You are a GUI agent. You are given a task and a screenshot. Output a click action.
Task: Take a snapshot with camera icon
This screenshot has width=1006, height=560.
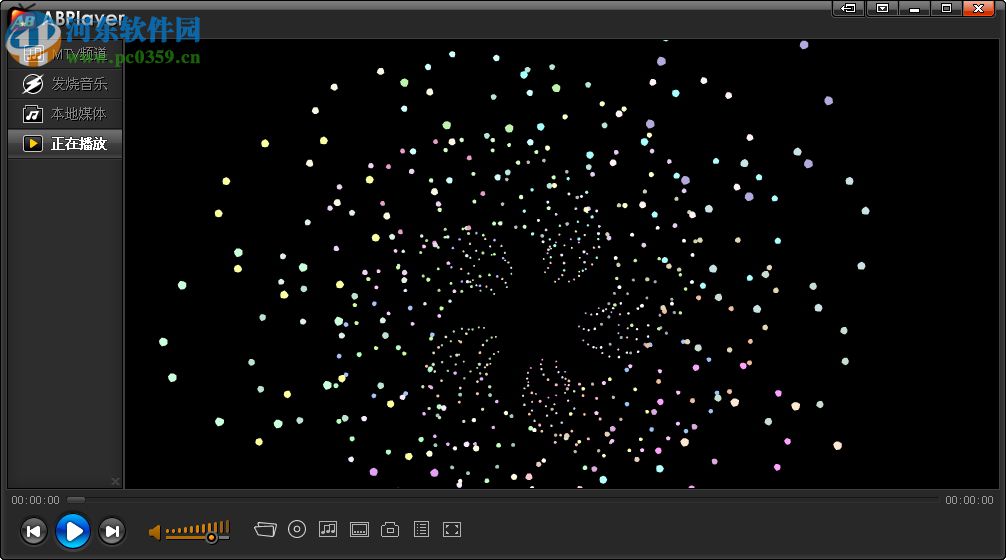point(390,529)
